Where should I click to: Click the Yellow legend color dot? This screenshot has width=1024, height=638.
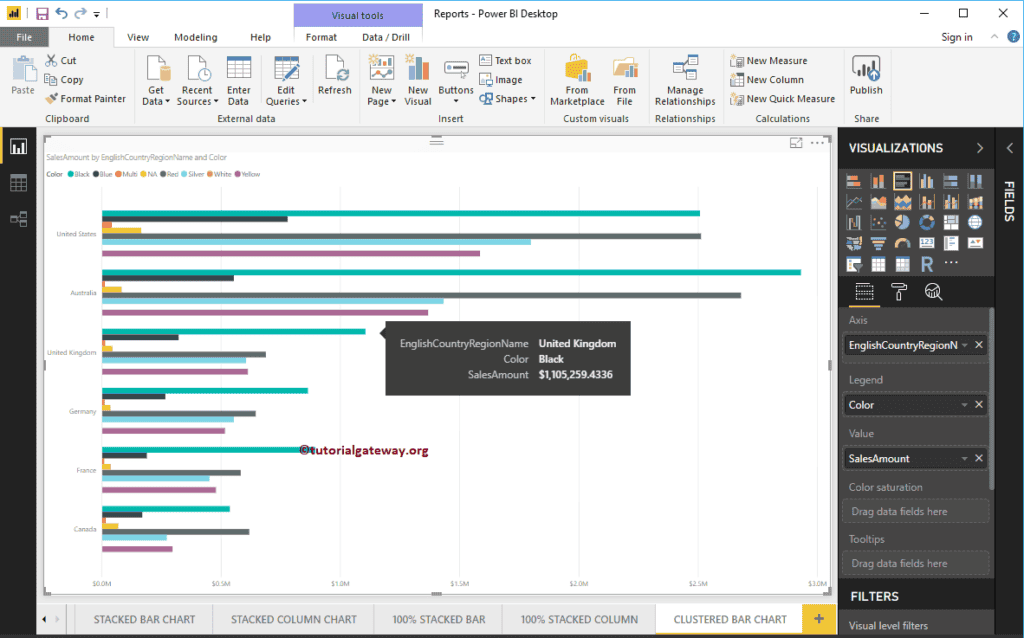click(238, 174)
